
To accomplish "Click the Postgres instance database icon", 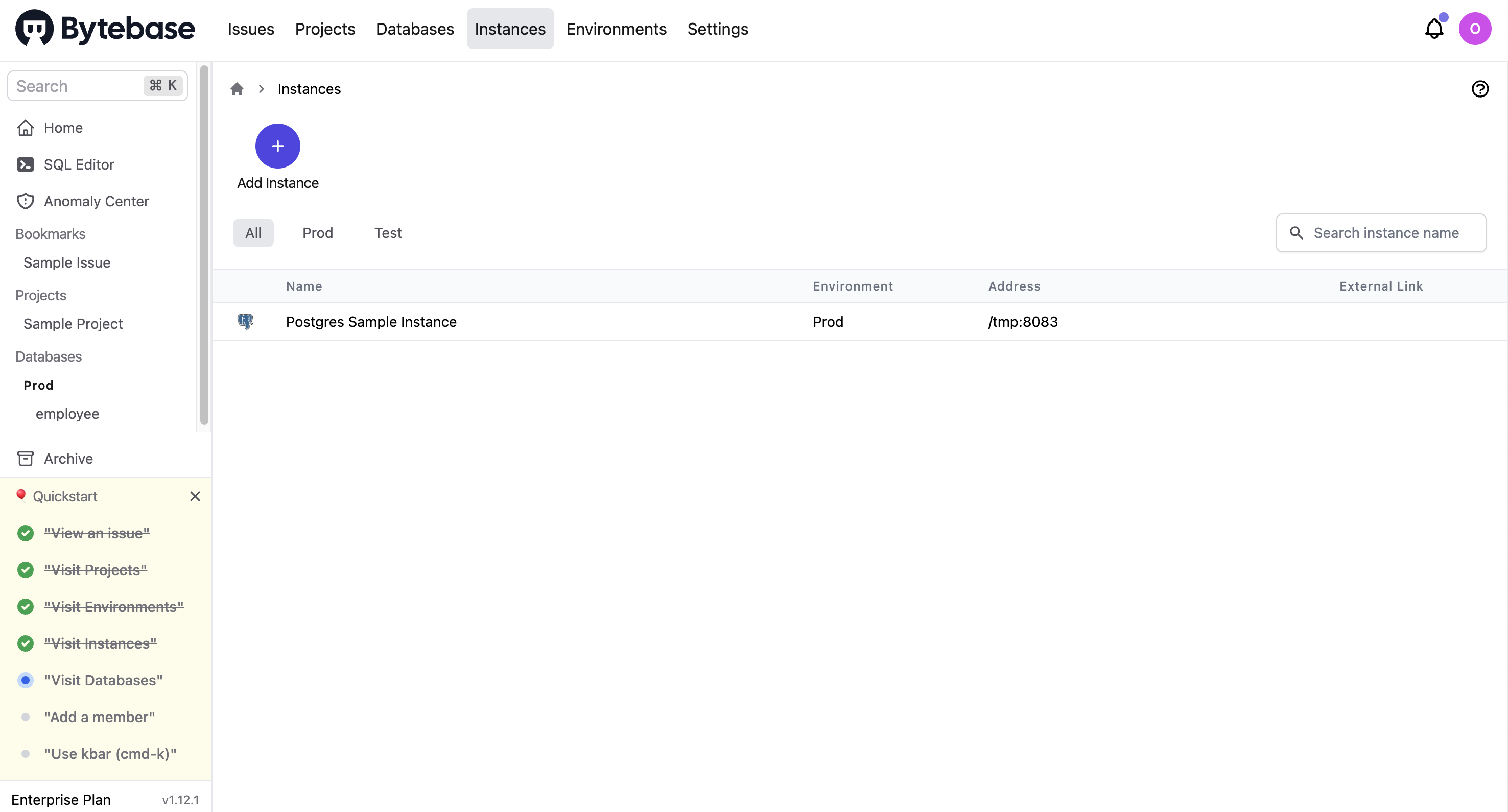I will pos(245,321).
